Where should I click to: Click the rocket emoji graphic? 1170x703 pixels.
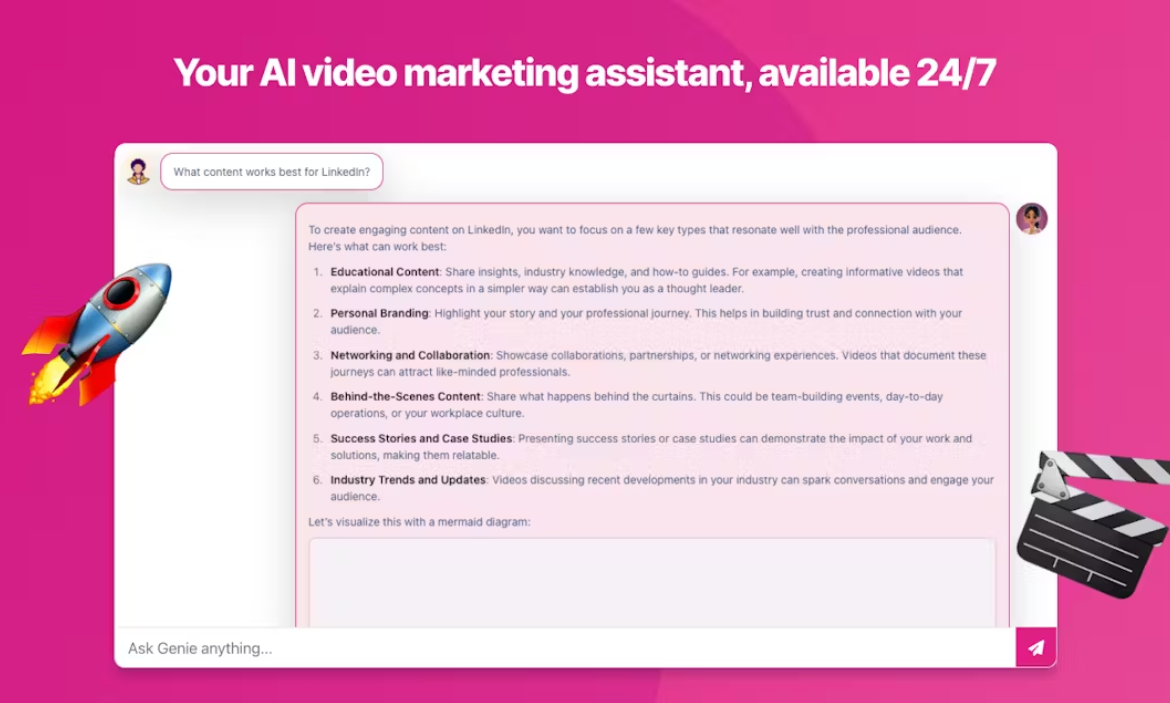pyautogui.click(x=97, y=334)
